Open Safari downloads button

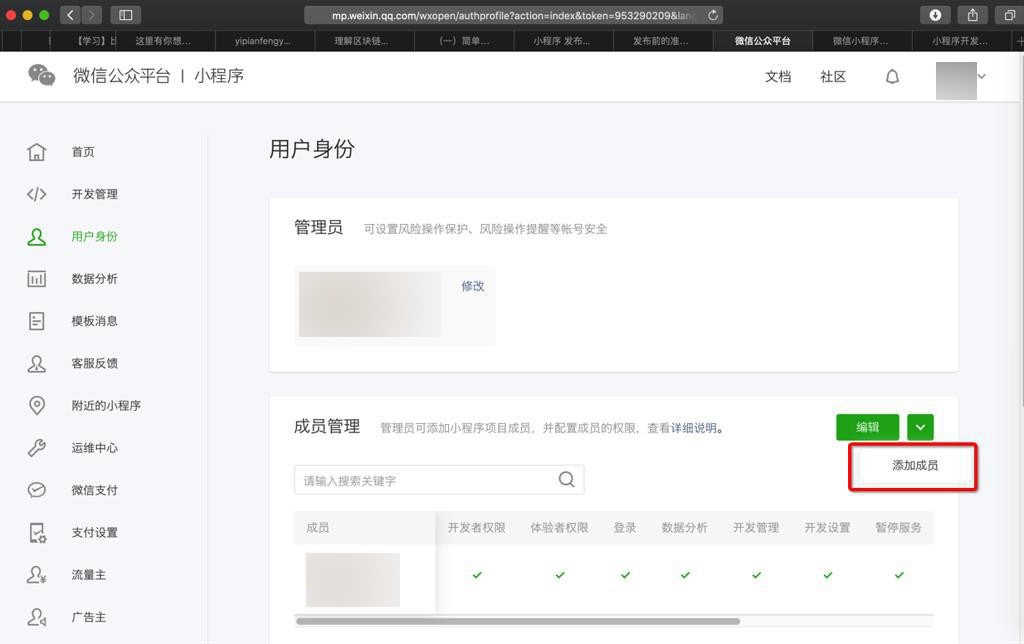tap(935, 15)
